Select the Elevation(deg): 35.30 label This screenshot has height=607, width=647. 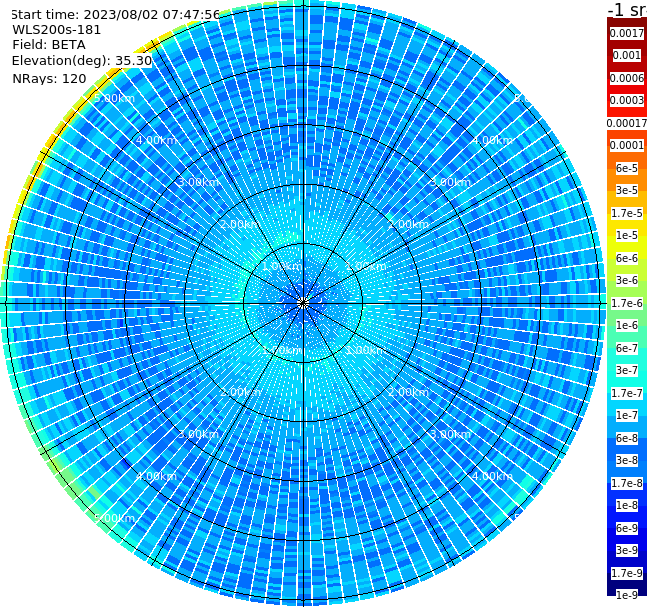82,61
